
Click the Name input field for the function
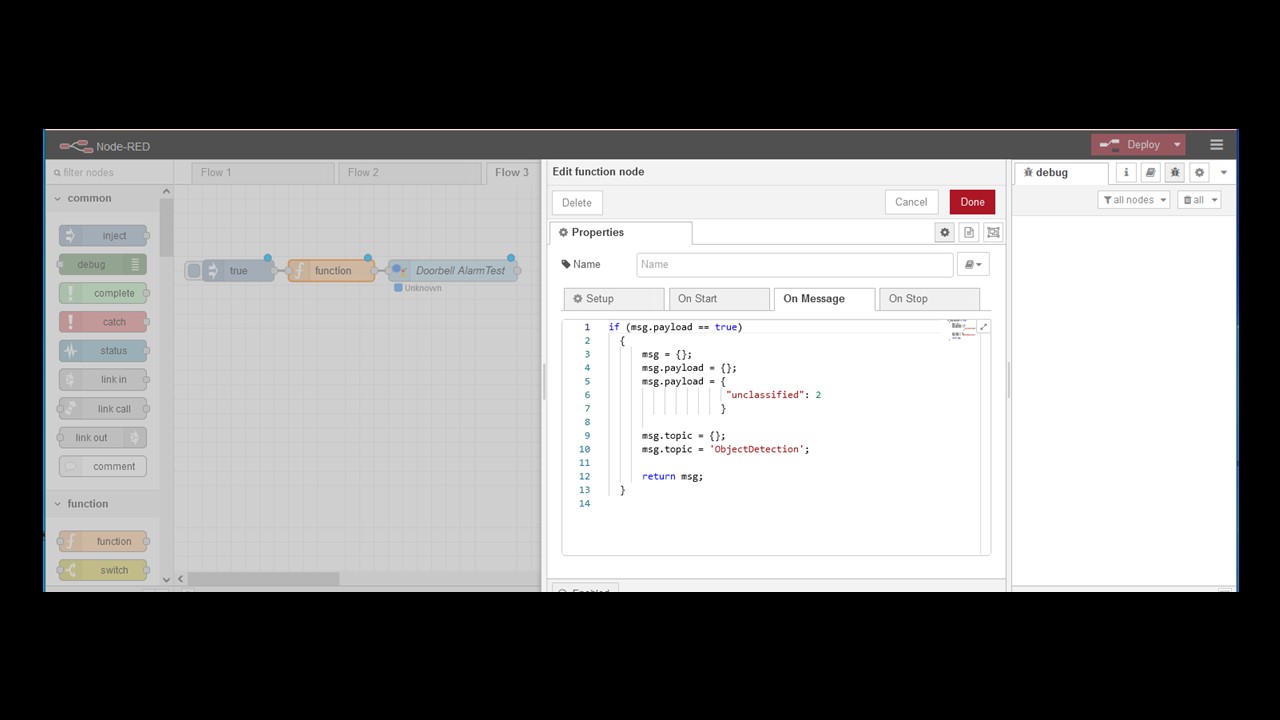pos(794,264)
